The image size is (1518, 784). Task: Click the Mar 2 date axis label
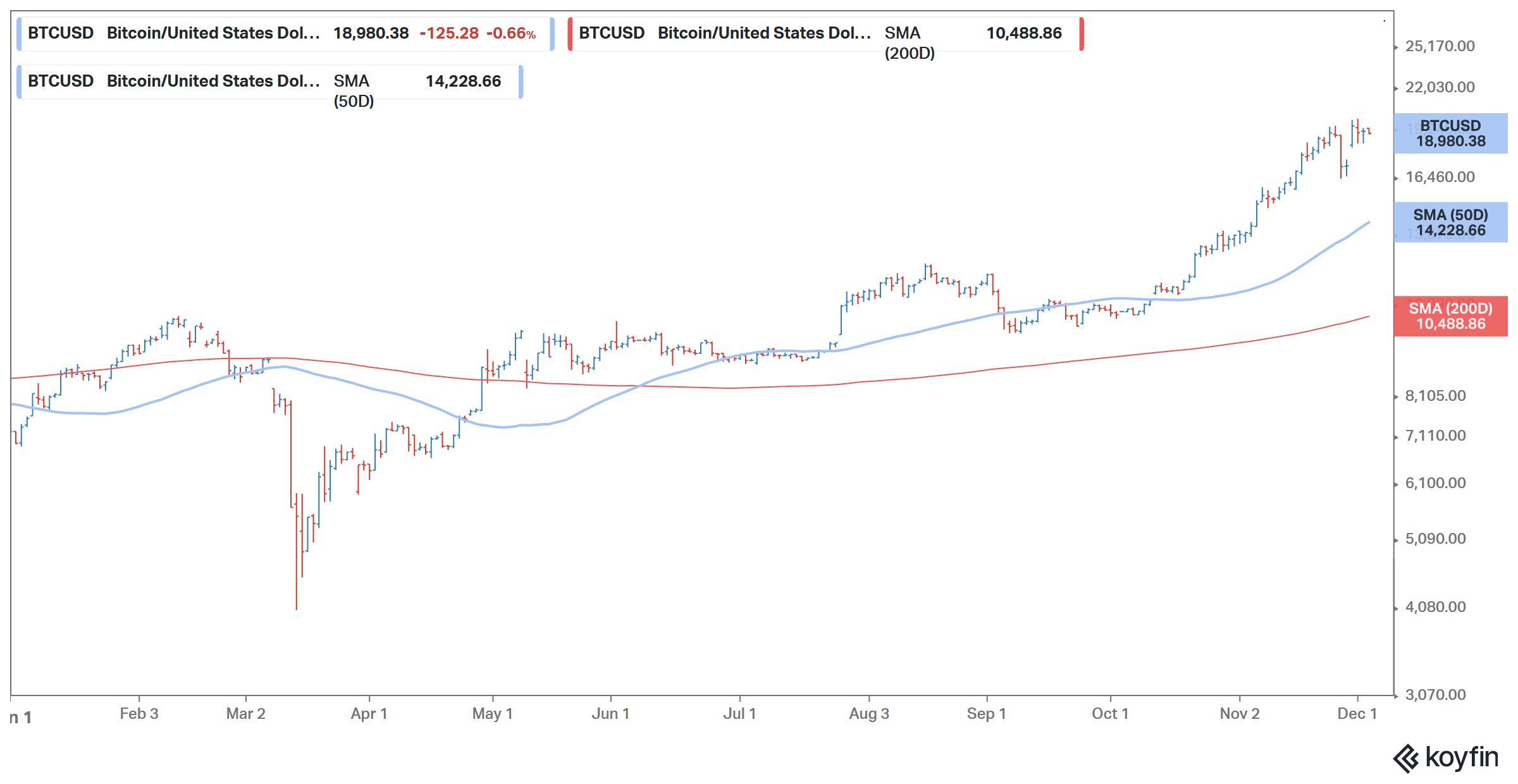[x=245, y=714]
